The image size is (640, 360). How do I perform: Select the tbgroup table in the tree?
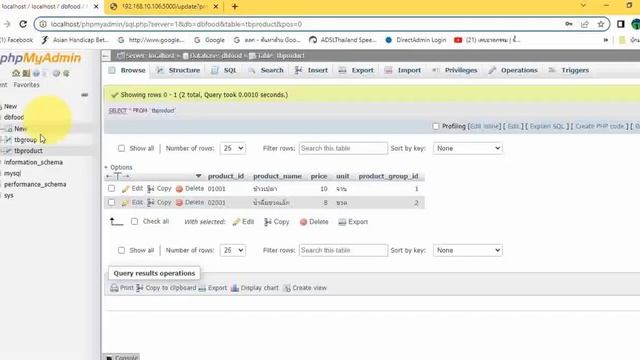(25, 140)
